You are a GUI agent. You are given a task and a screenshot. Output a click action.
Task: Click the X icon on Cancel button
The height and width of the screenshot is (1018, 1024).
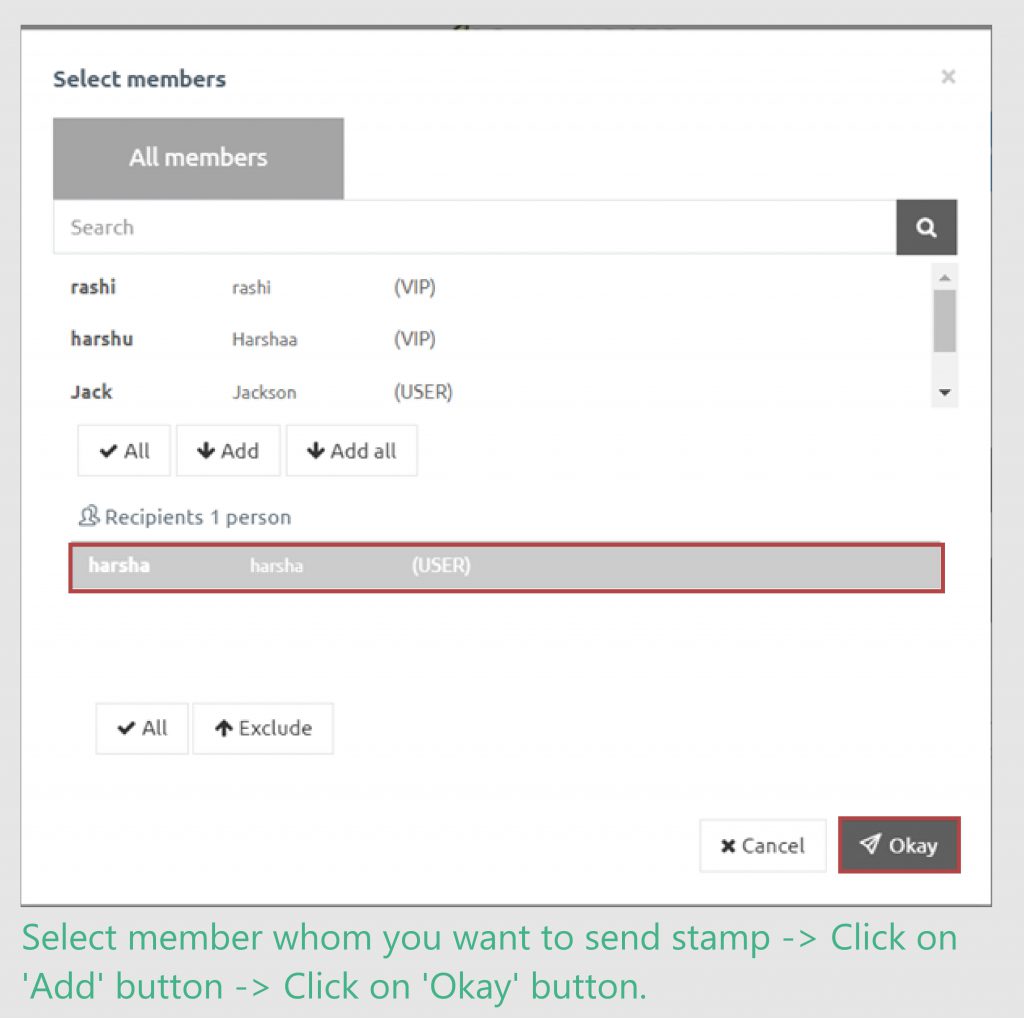[728, 845]
